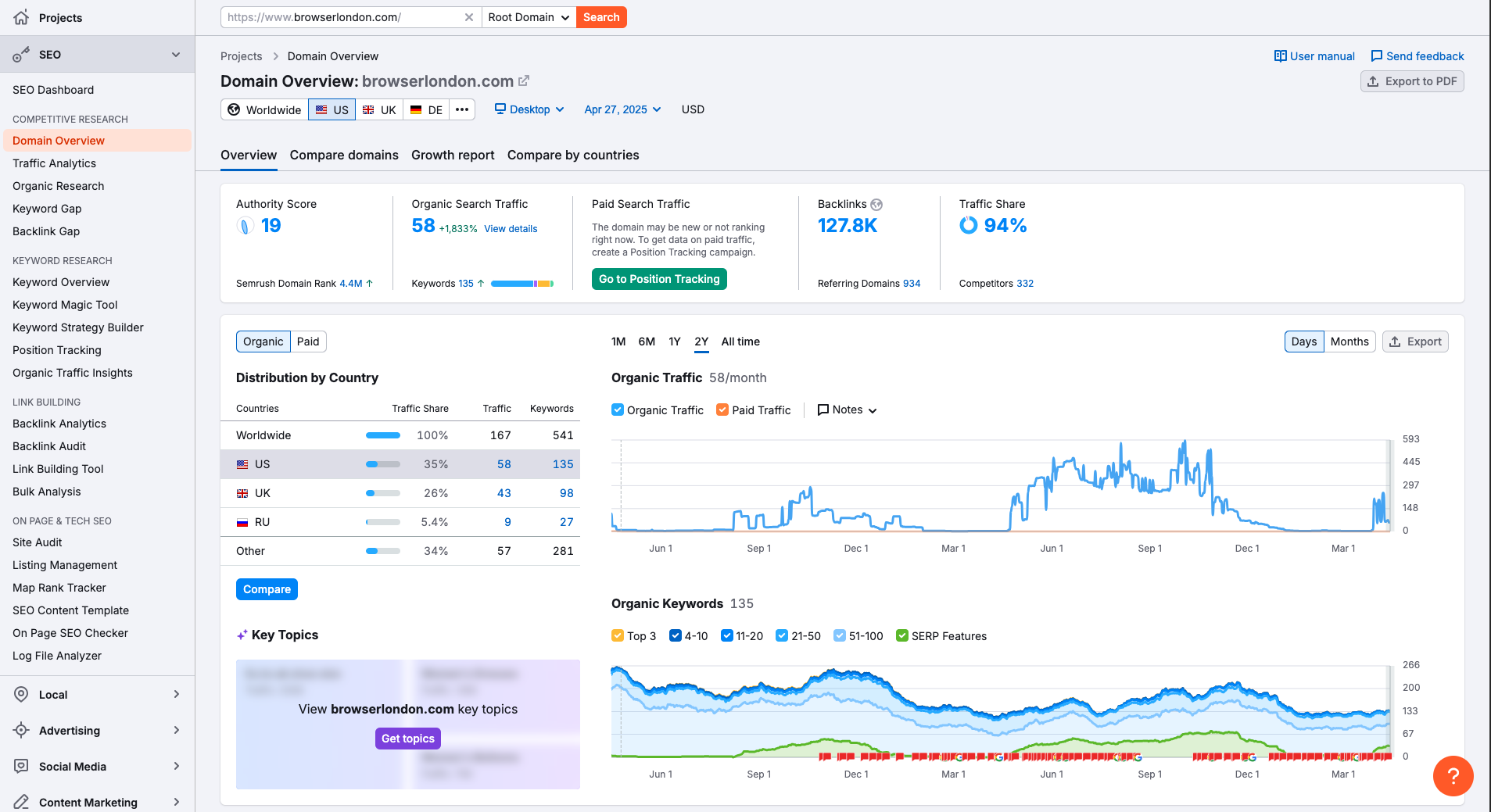
Task: Uncheck the Organic Traffic checkbox
Action: tap(618, 410)
